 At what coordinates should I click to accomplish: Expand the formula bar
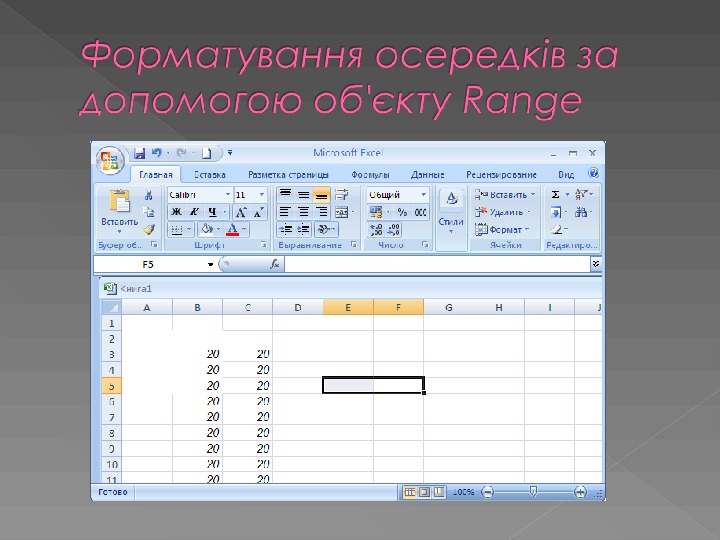596,264
